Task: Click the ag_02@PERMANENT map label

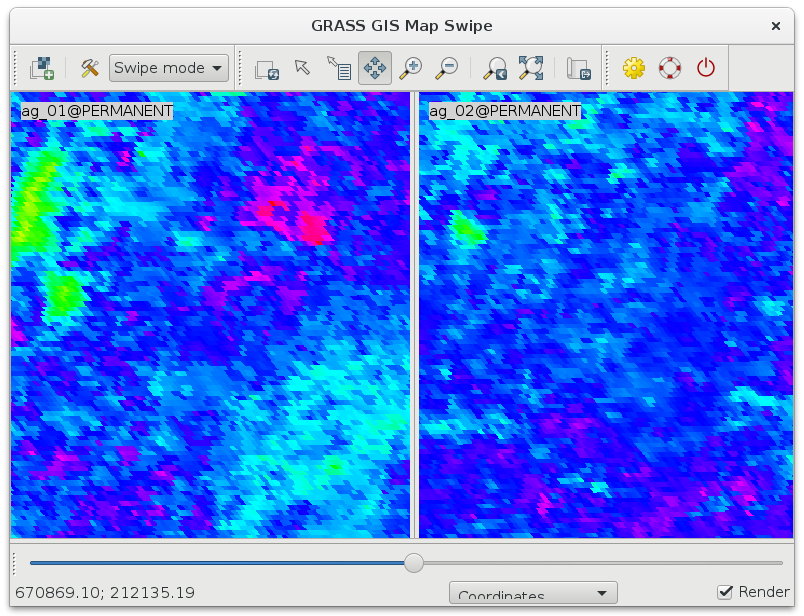Action: coord(505,111)
